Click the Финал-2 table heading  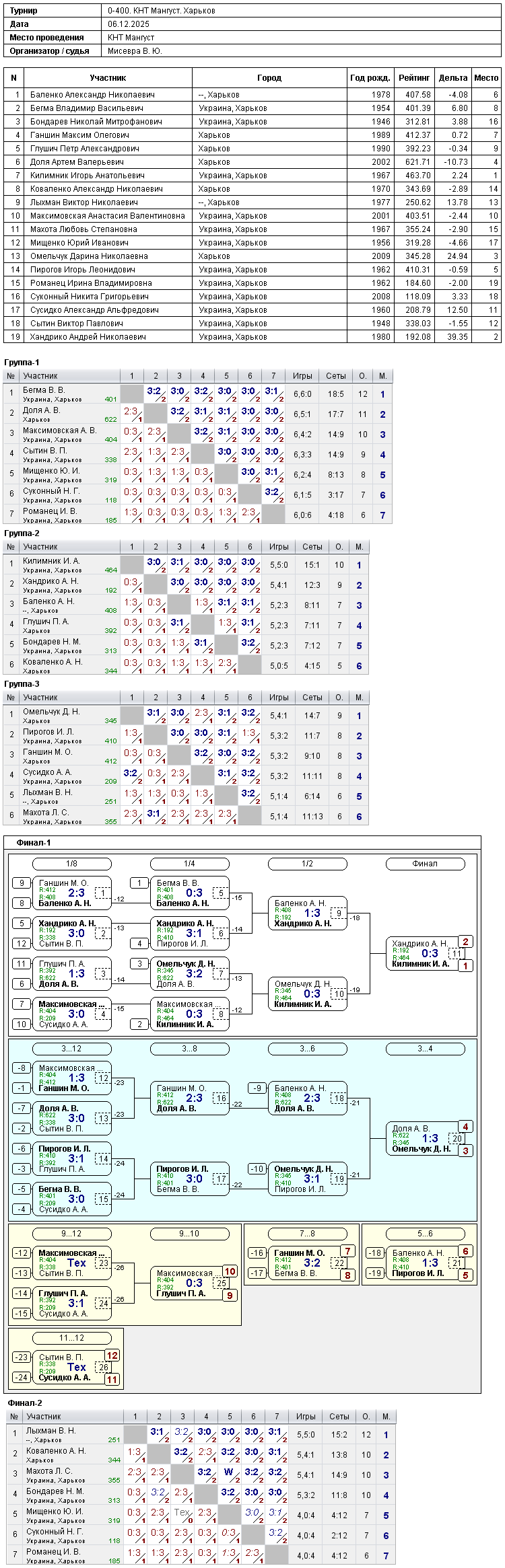click(x=25, y=1403)
